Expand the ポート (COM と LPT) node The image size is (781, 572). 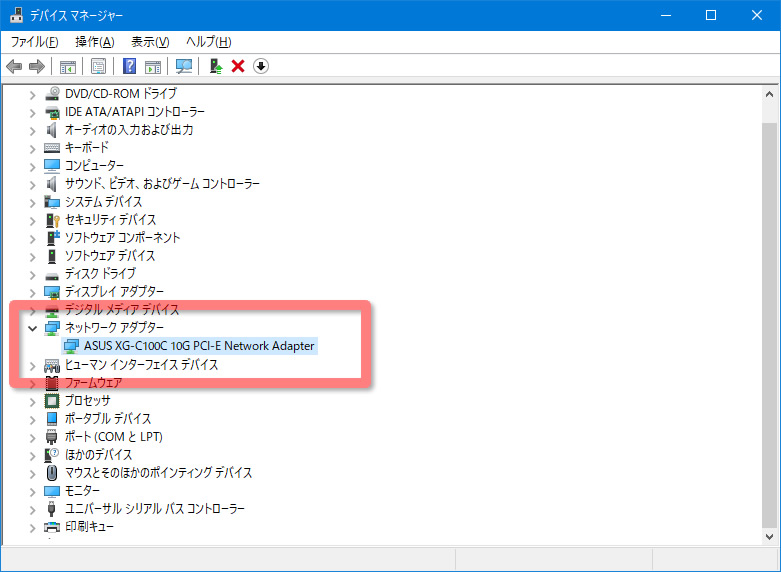32,438
